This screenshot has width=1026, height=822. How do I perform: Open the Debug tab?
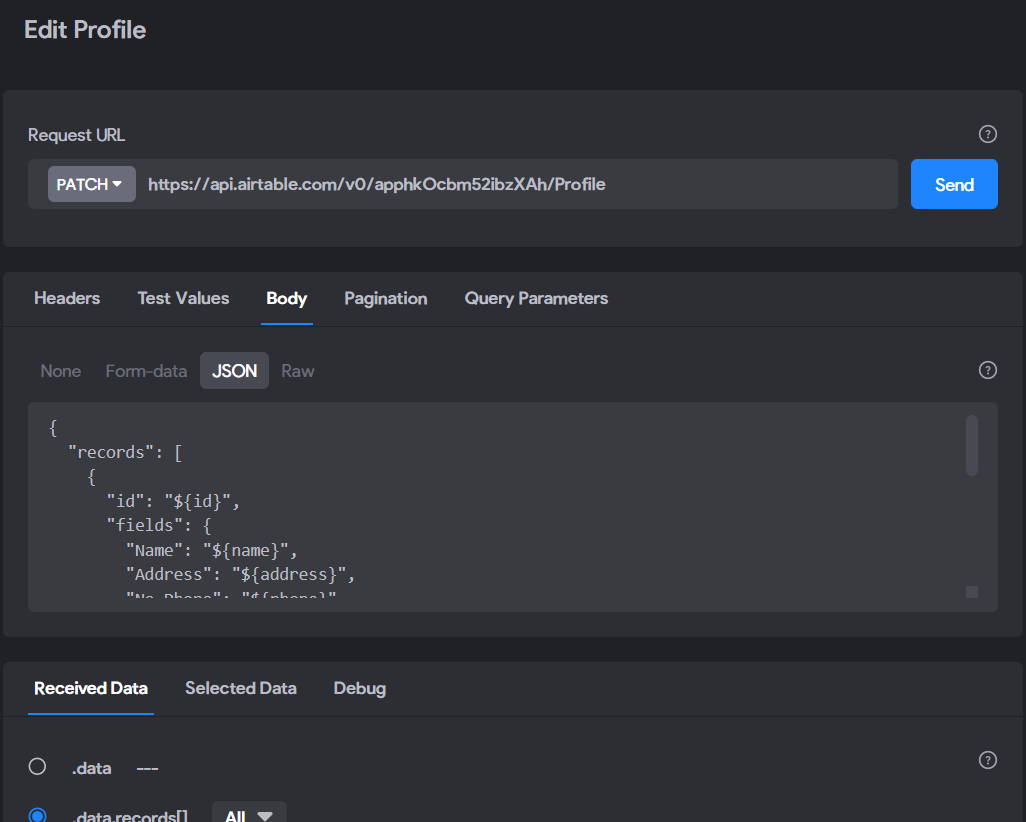tap(359, 688)
